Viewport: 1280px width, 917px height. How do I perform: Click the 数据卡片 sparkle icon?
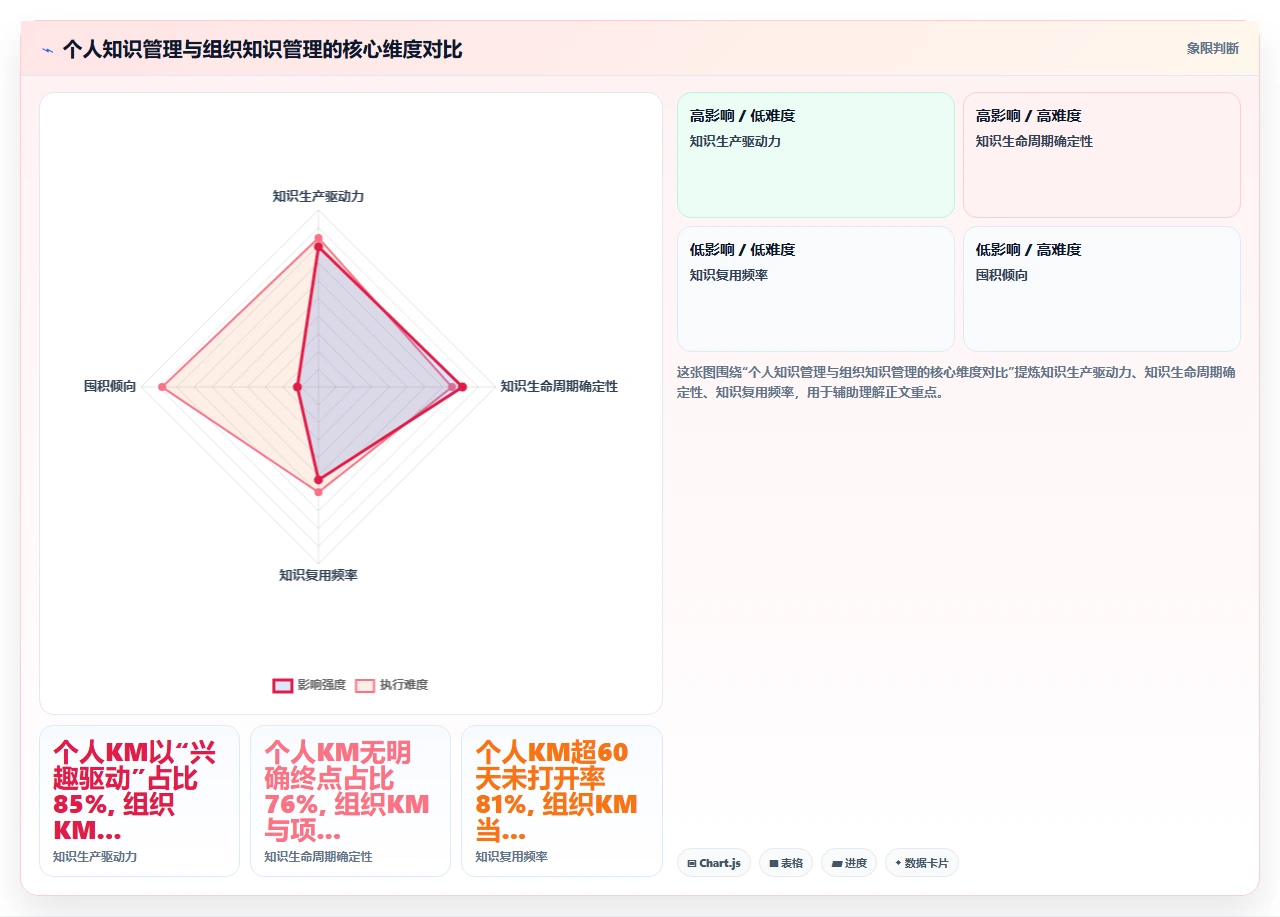(898, 863)
